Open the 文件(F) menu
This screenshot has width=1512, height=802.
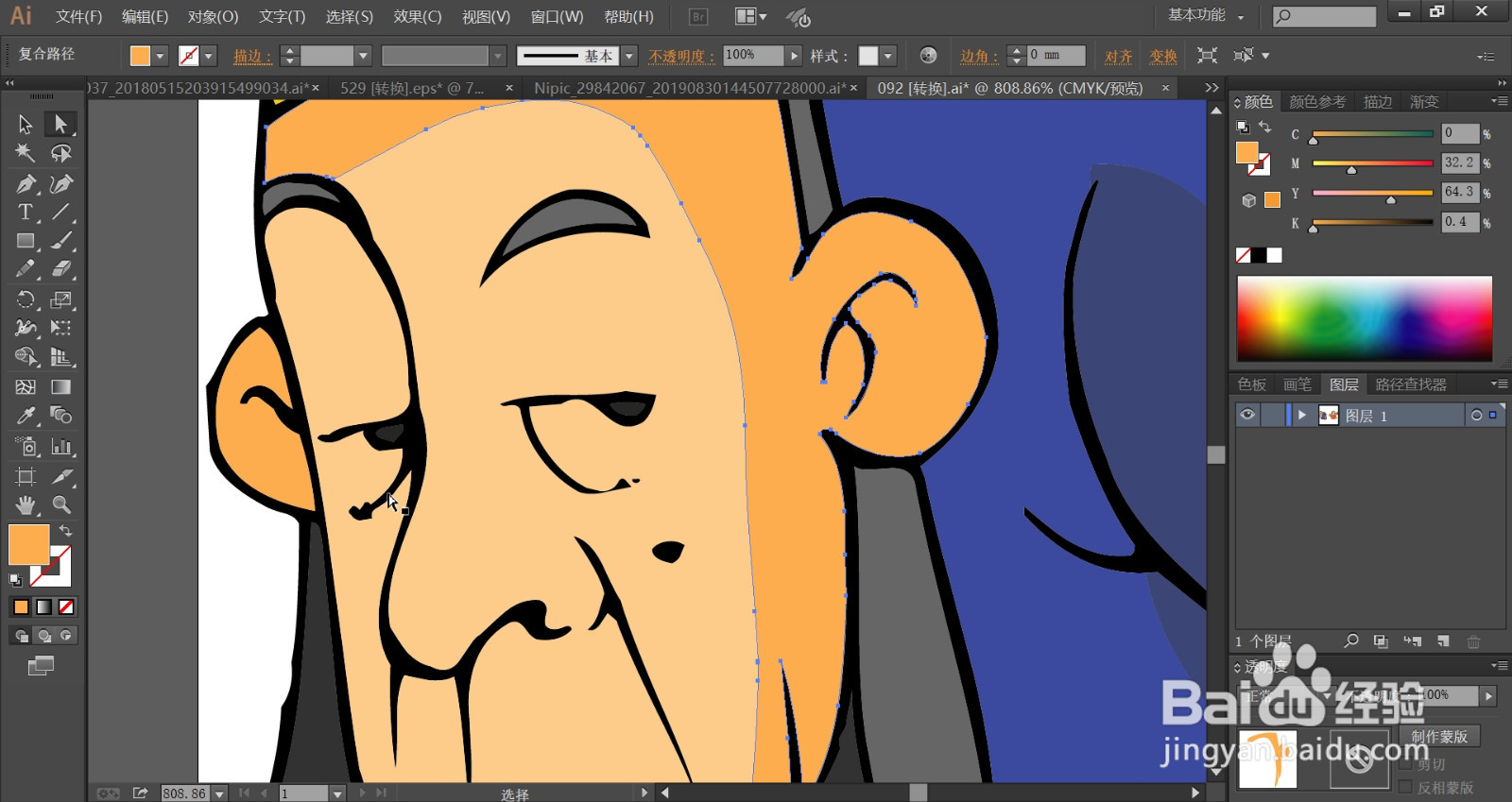pos(78,16)
